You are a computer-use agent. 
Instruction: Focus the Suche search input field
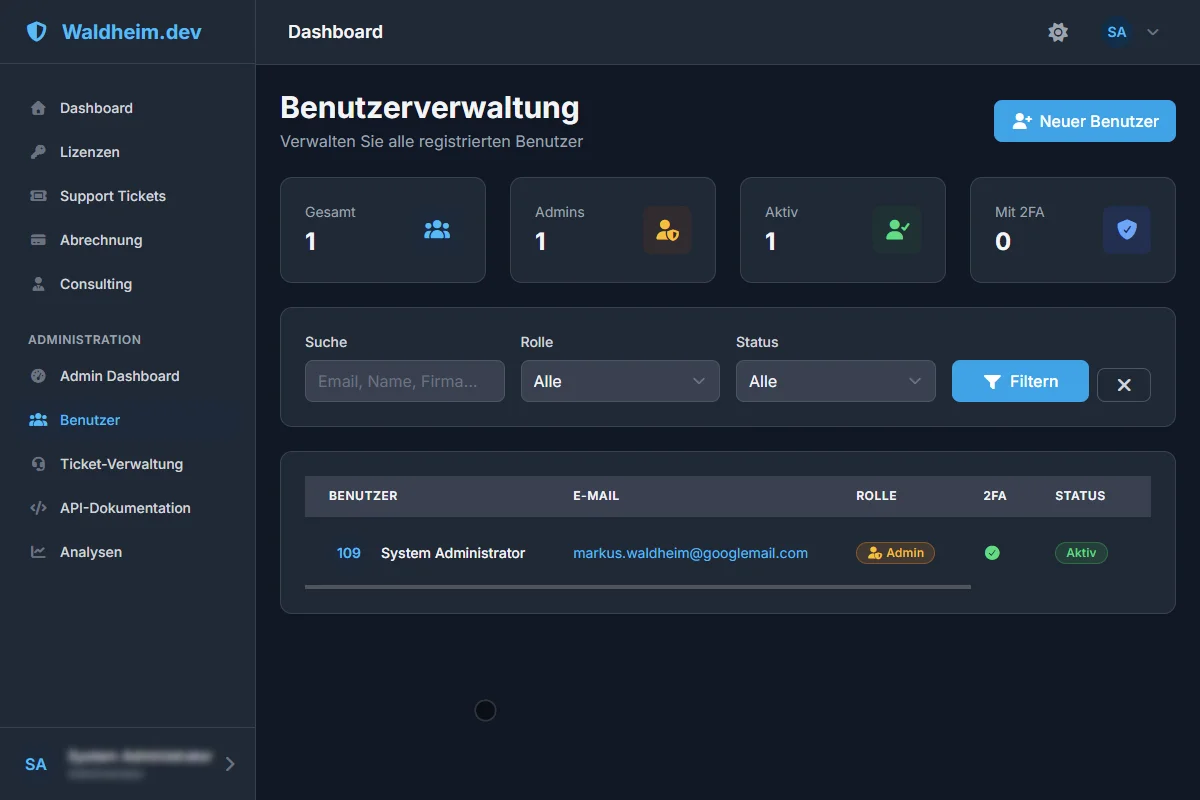(x=404, y=381)
